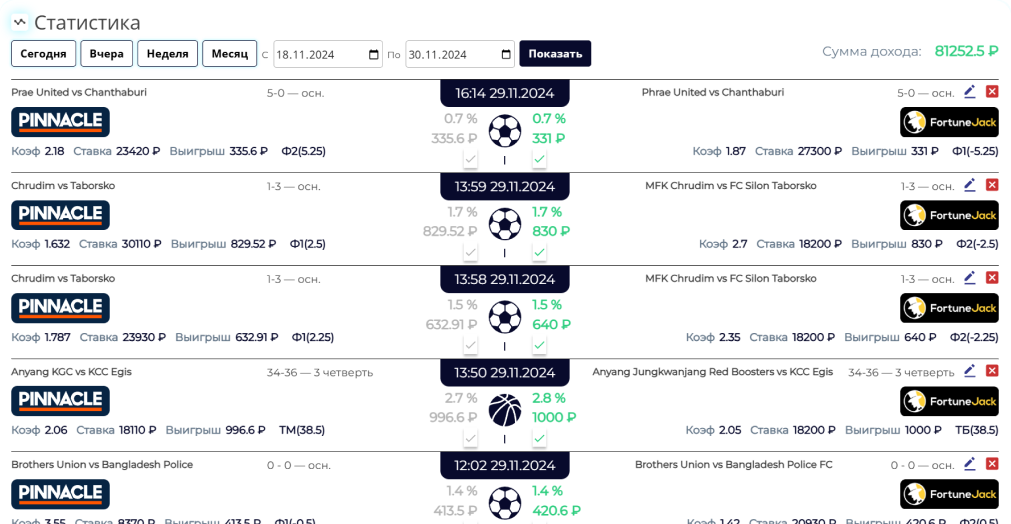Remove the 13:58 MFK Chrudim bet

point(992,278)
